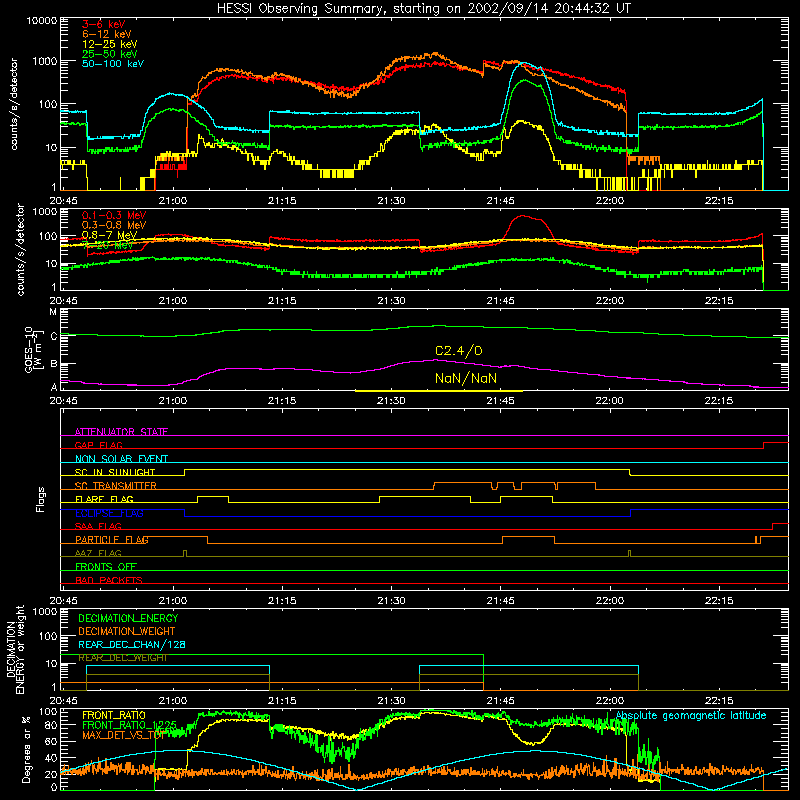Click the DECIMATION_WEIGHT legend label

(x=127, y=631)
